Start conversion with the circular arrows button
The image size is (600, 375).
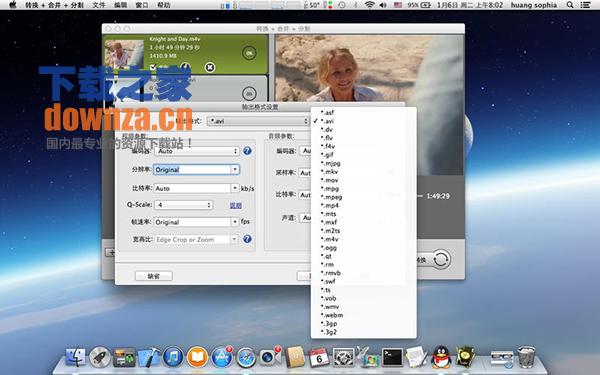442,259
